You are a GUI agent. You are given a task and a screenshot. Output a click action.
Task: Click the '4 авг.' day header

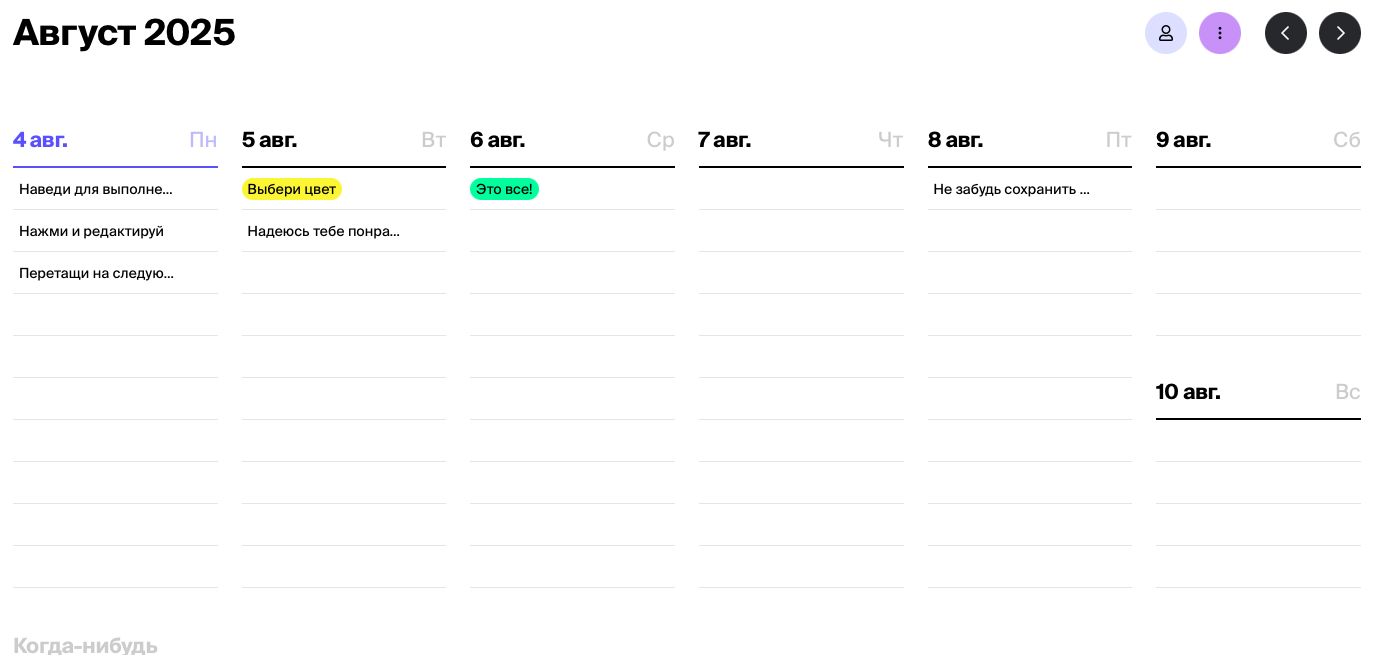click(41, 140)
